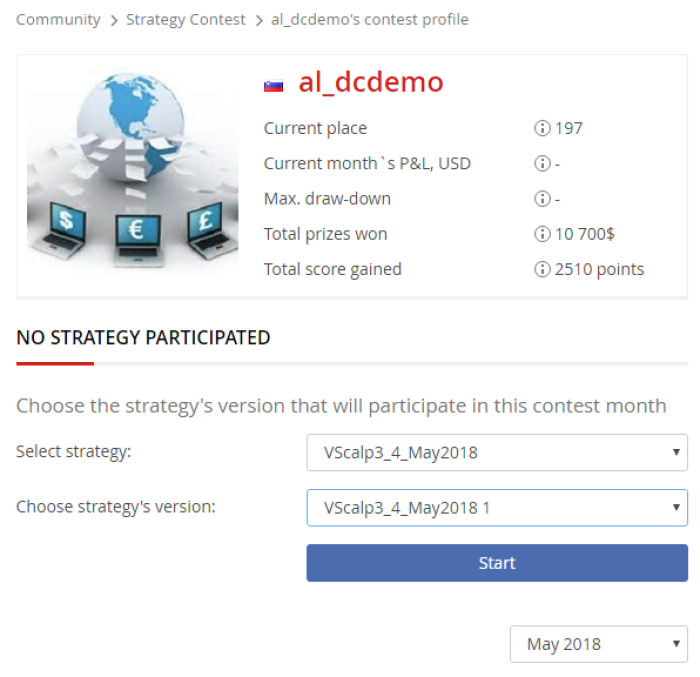700x677 pixels.
Task: Click the 2510 points score value
Action: 599,269
